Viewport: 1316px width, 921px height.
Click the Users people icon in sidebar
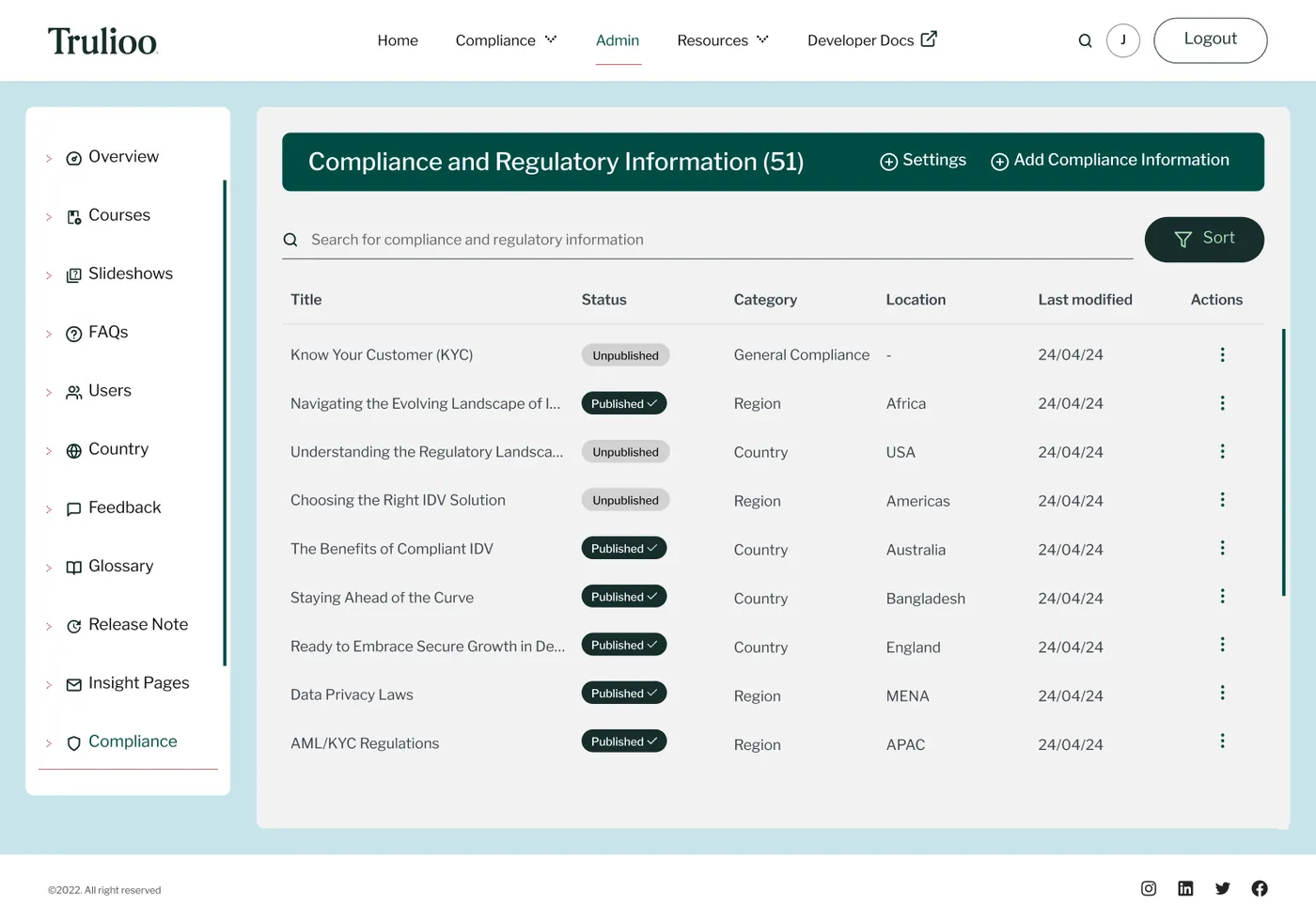tap(73, 392)
